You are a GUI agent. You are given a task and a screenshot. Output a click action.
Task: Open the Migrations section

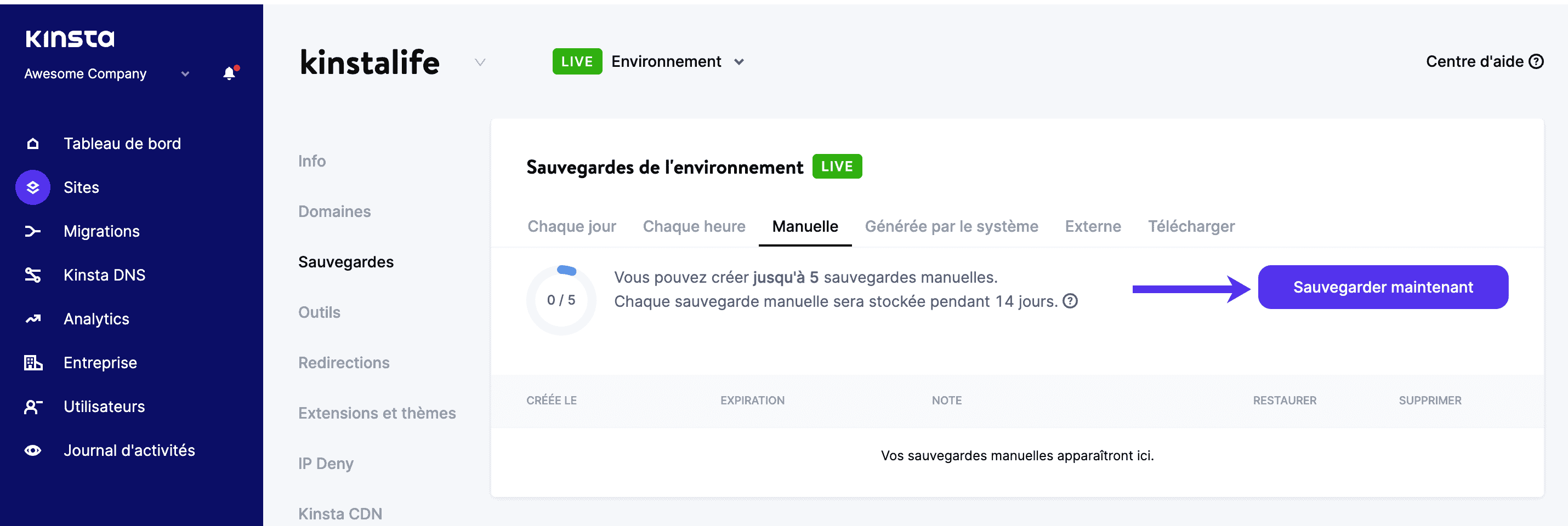tap(101, 231)
